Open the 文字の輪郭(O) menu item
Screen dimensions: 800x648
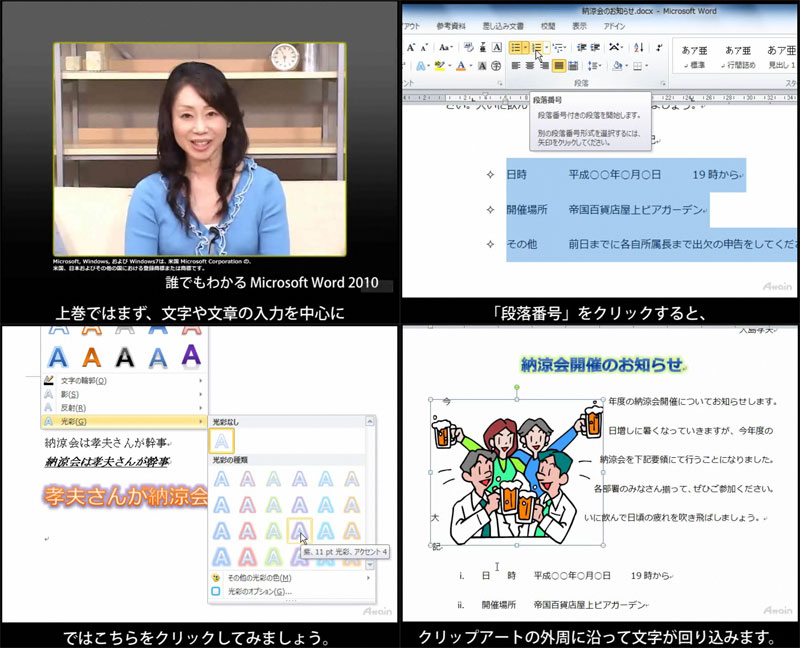click(124, 381)
